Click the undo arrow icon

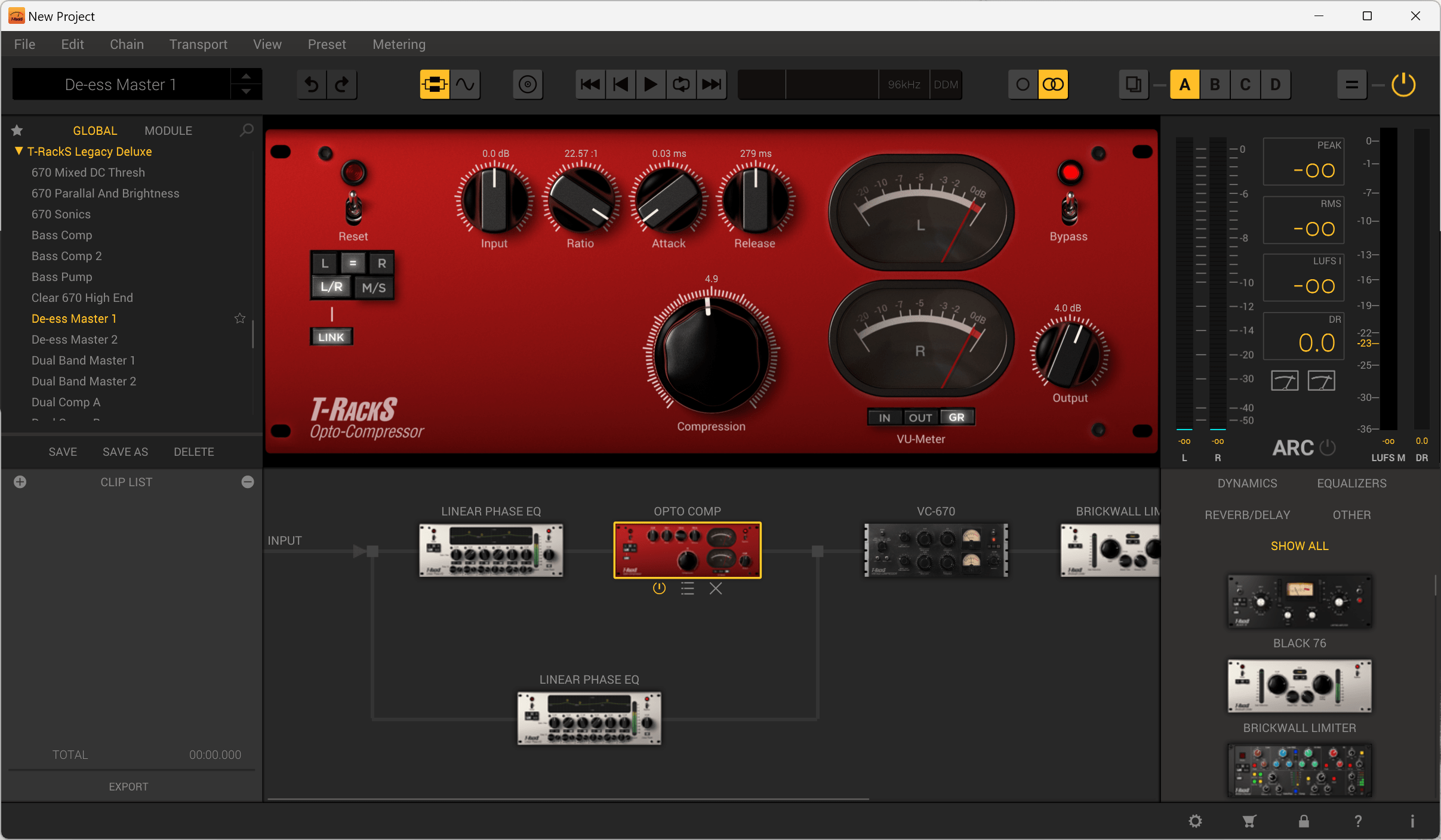(312, 85)
